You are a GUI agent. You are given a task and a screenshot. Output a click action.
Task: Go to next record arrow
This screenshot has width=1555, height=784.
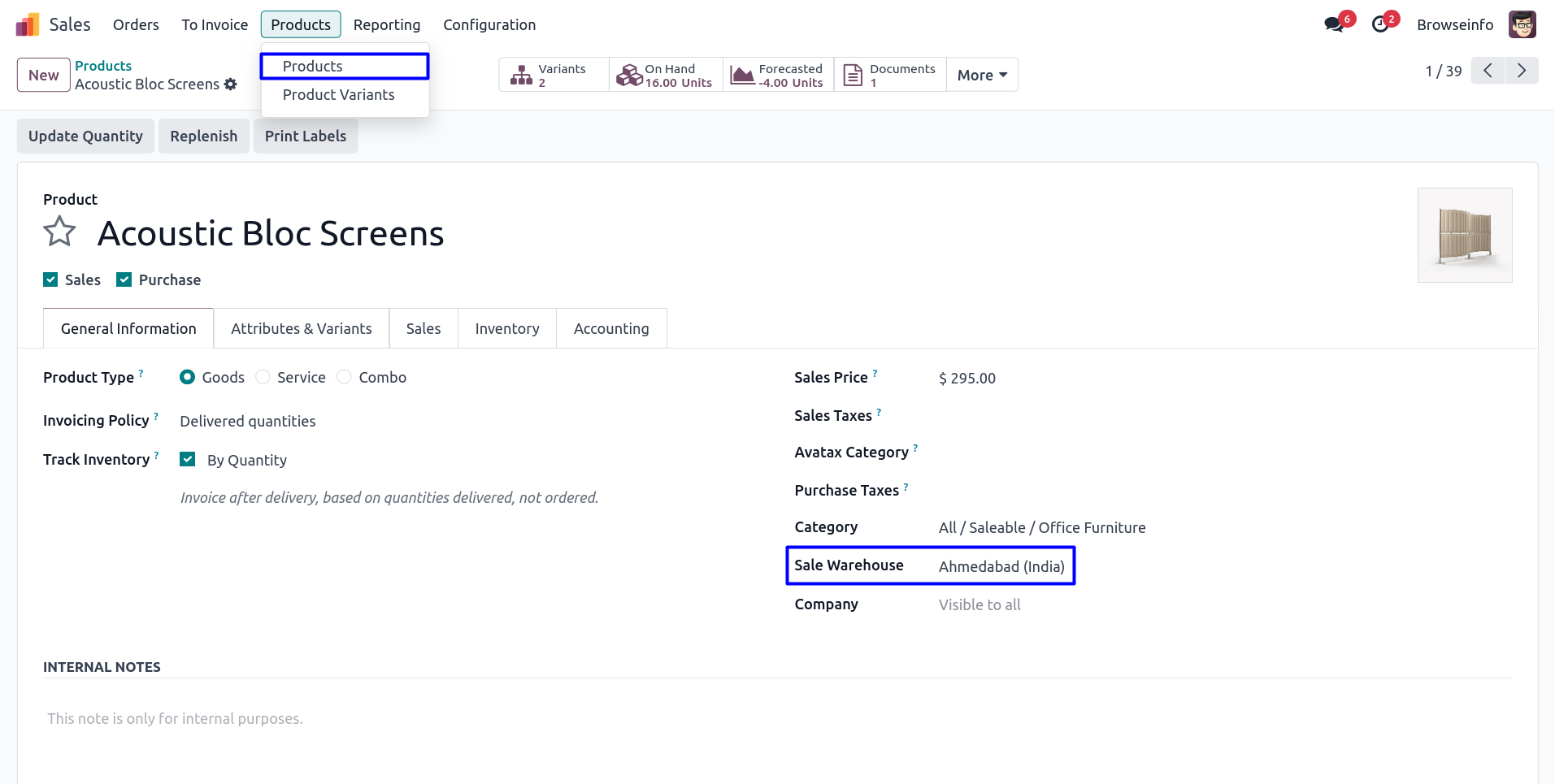pyautogui.click(x=1521, y=71)
